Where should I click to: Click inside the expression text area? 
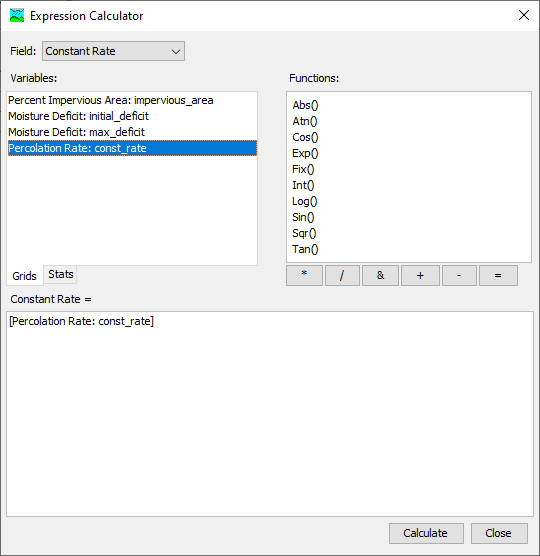click(x=270, y=414)
